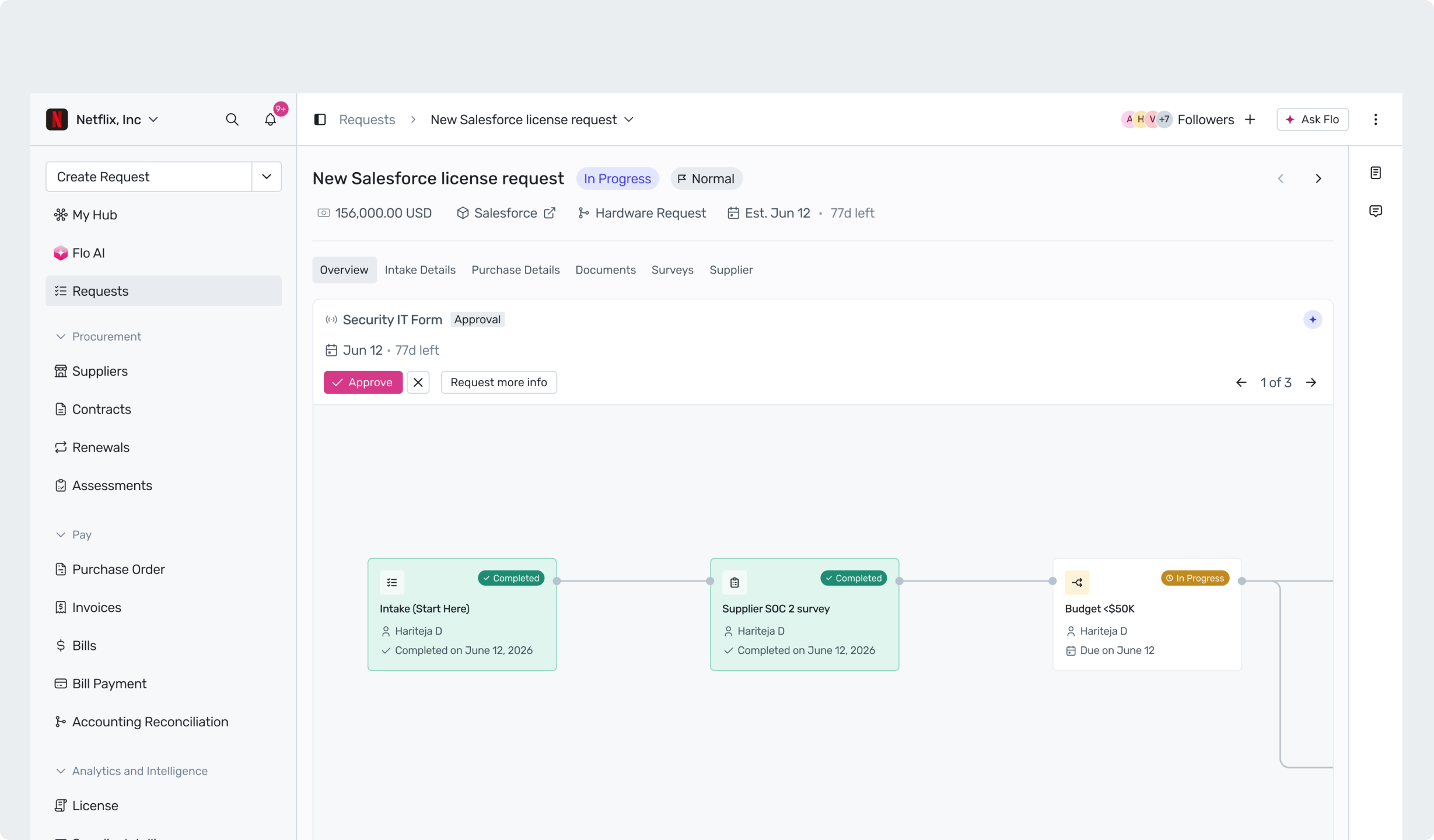Viewport: 1434px width, 840px height.
Task: Click the Netflix logo icon
Action: tap(57, 120)
